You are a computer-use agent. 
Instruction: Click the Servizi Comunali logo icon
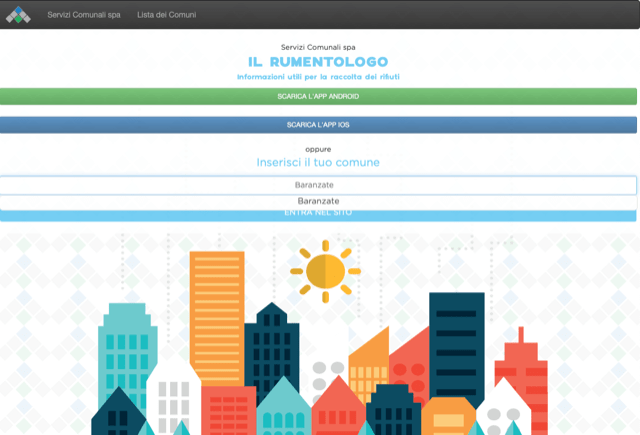[x=18, y=15]
